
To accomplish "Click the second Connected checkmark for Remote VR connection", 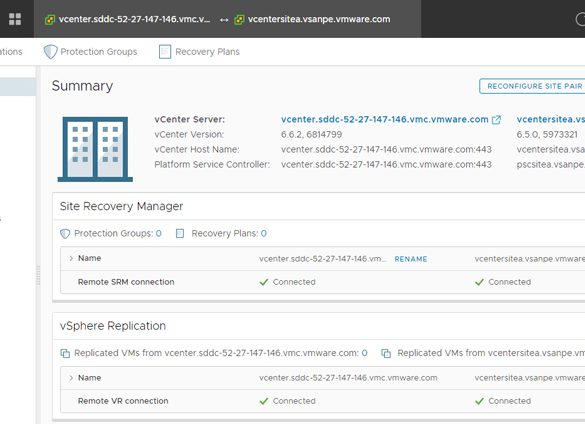I will pos(479,401).
